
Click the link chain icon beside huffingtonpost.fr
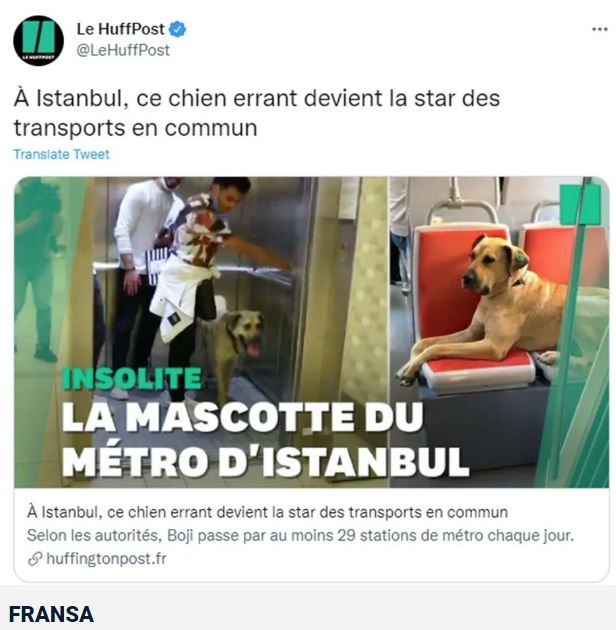[35, 559]
